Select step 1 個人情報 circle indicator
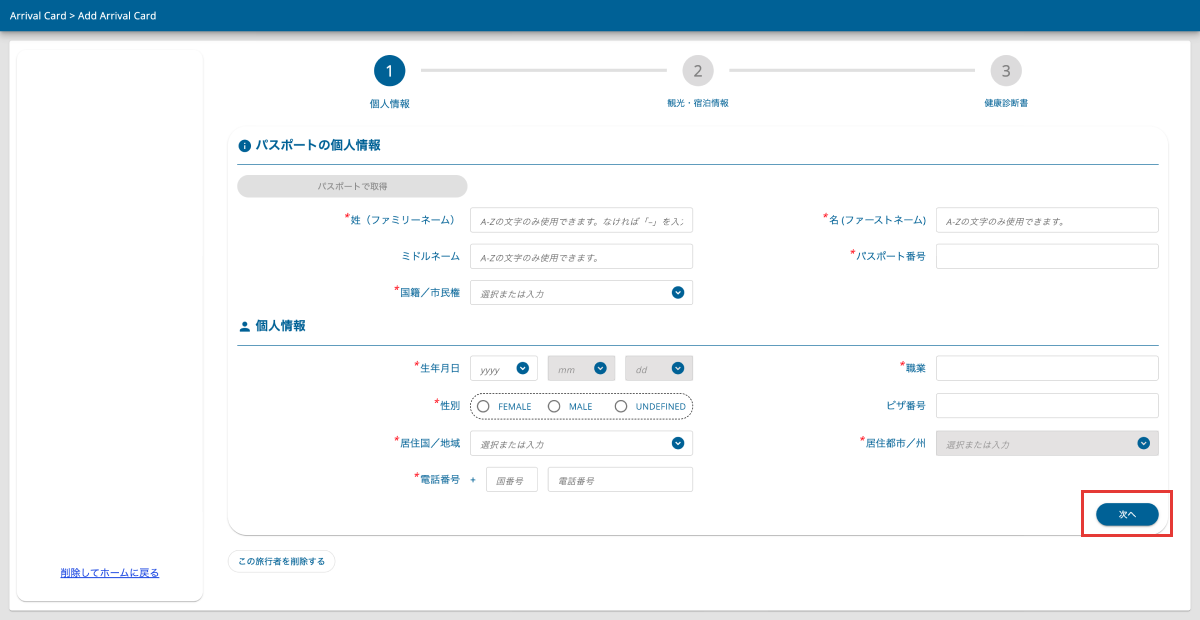This screenshot has height=620, width=1200. [389, 70]
